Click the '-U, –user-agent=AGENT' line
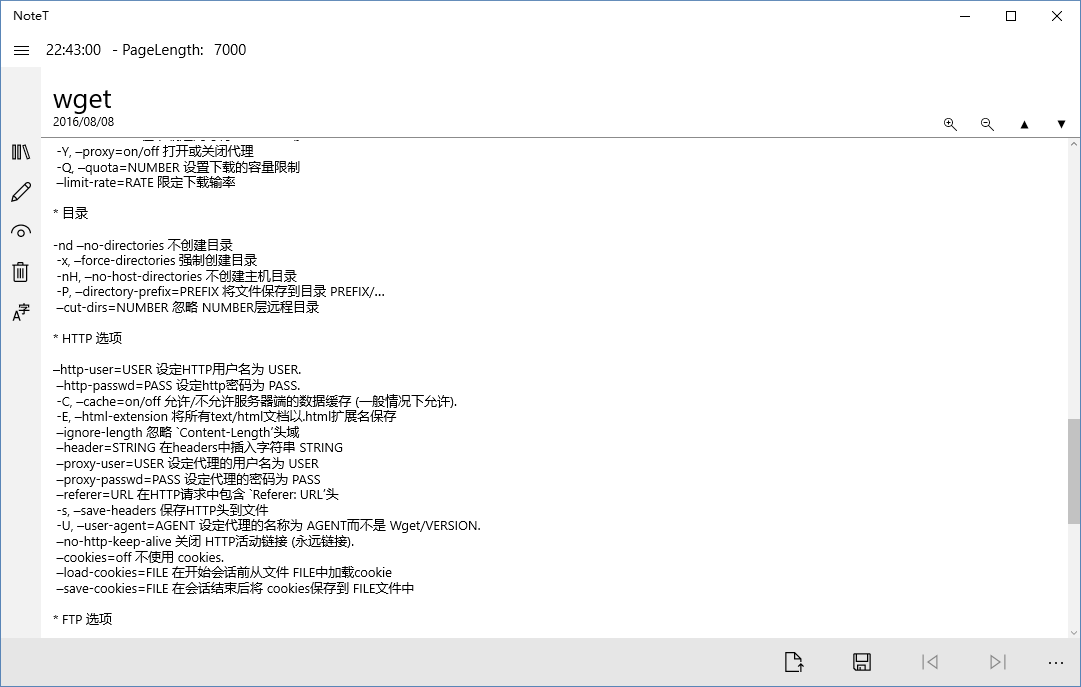1081x687 pixels. [x=269, y=526]
